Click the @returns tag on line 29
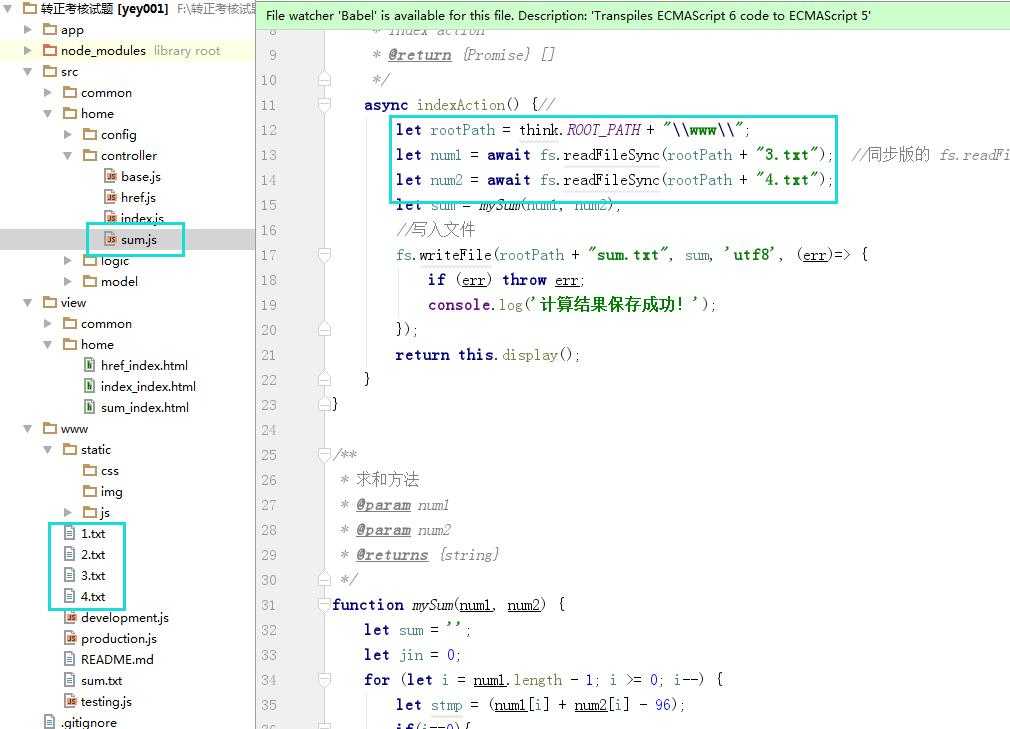The width and height of the screenshot is (1010, 729). pyautogui.click(x=392, y=554)
